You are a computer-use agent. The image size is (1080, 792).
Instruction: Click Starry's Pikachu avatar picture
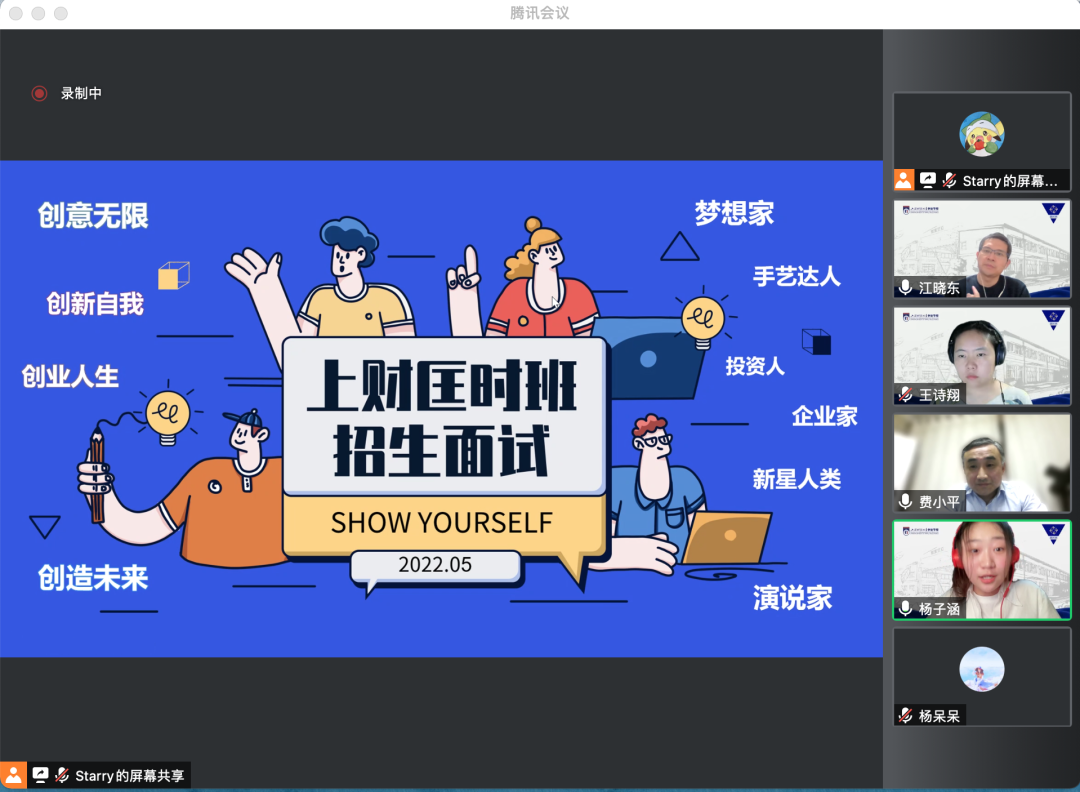pyautogui.click(x=981, y=134)
